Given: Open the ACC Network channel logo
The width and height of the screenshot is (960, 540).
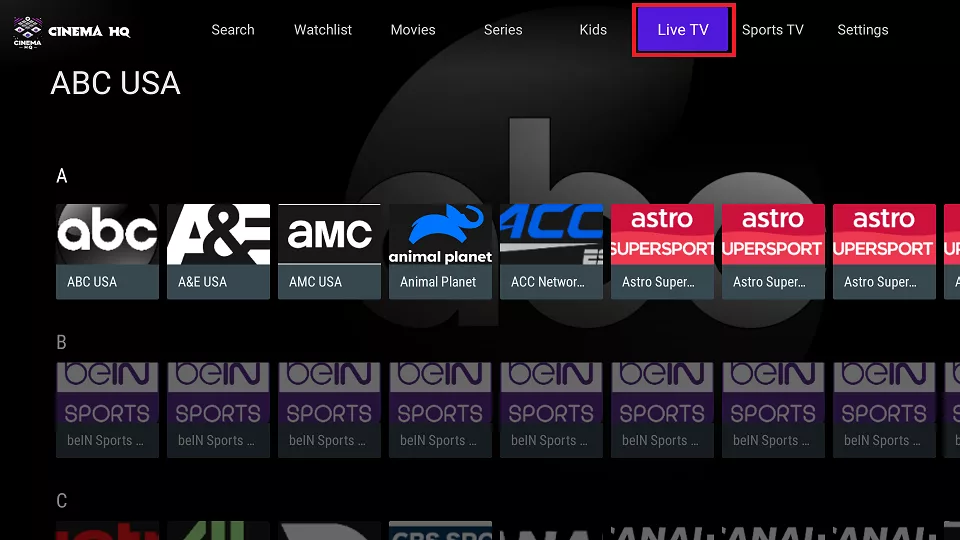Looking at the screenshot, I should point(551,234).
